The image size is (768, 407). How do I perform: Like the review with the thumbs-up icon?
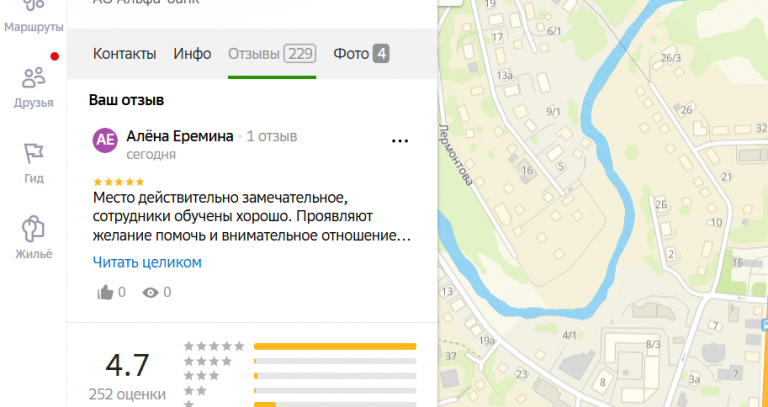pos(105,293)
